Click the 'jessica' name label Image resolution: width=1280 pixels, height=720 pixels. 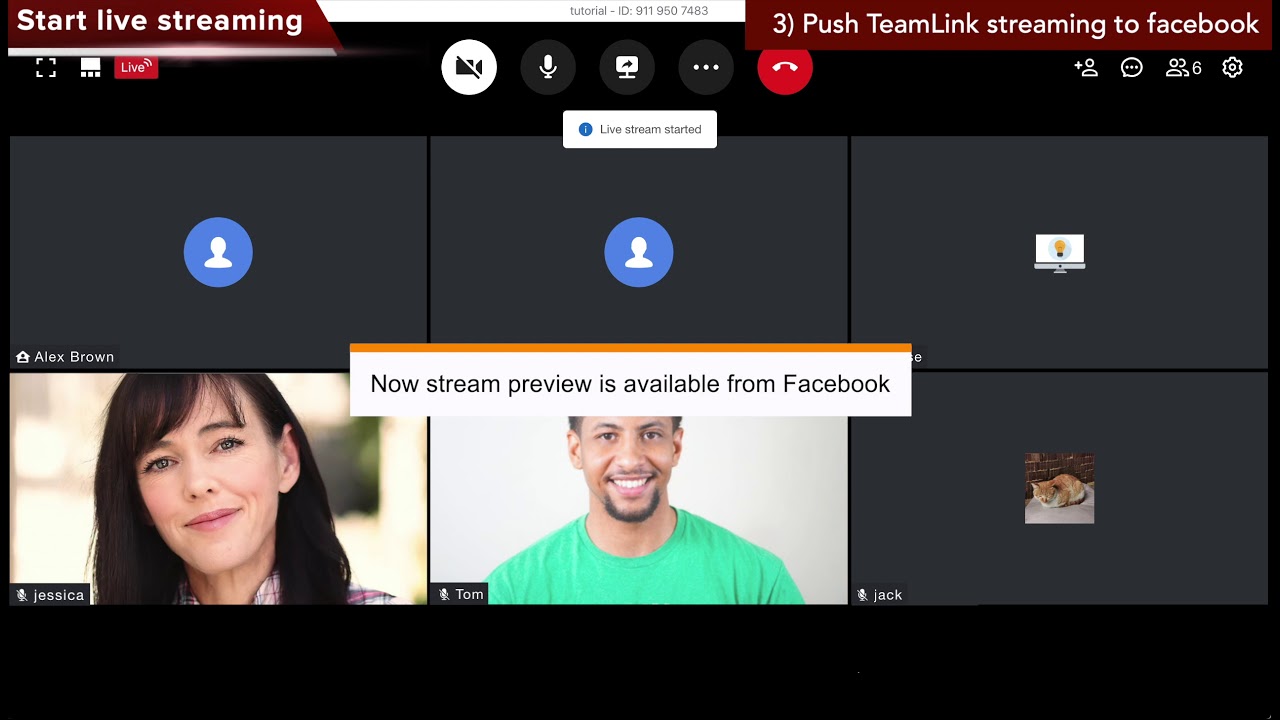point(59,595)
